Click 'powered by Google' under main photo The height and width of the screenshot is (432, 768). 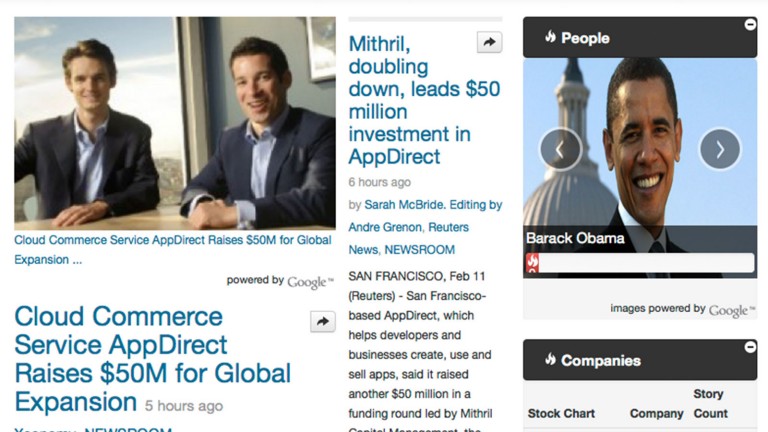(x=280, y=281)
